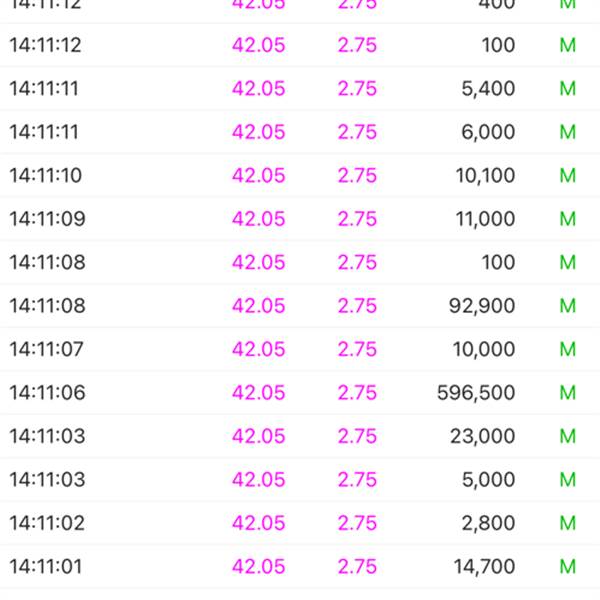Click the 14,700 volume value
The image size is (600, 600).
484,567
